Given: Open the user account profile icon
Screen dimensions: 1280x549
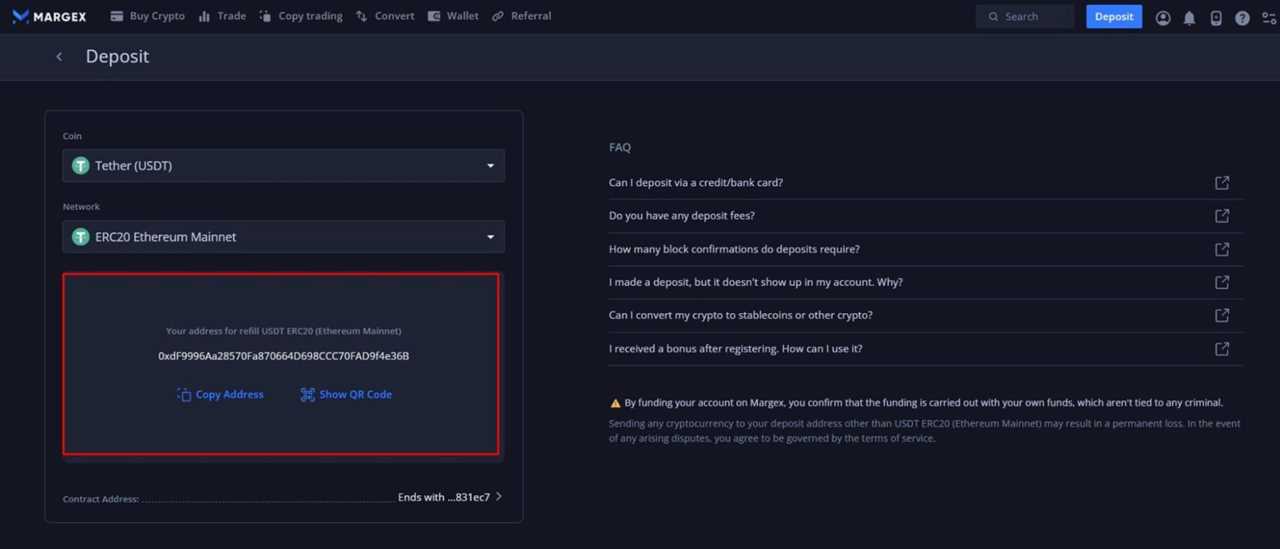Looking at the screenshot, I should 1162,17.
